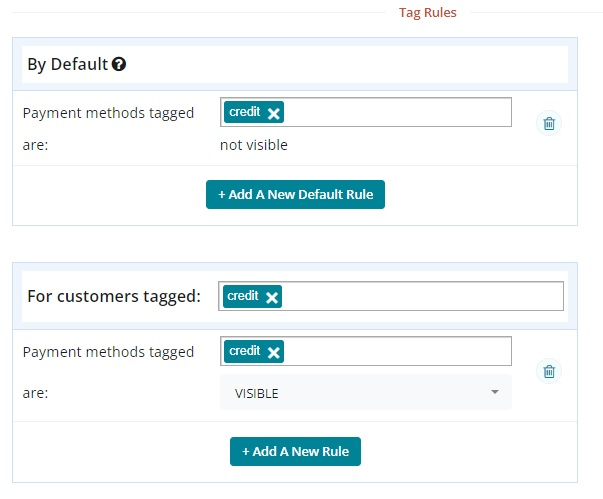Select the credit chip in For customers tagged
The height and width of the screenshot is (499, 603).
point(243,297)
